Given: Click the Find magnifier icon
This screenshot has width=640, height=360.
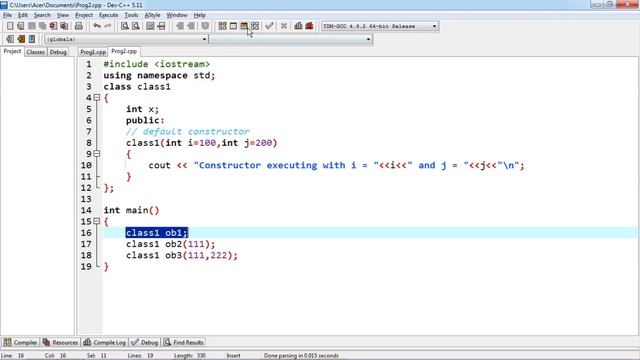Looking at the screenshot, I should (x=124, y=26).
